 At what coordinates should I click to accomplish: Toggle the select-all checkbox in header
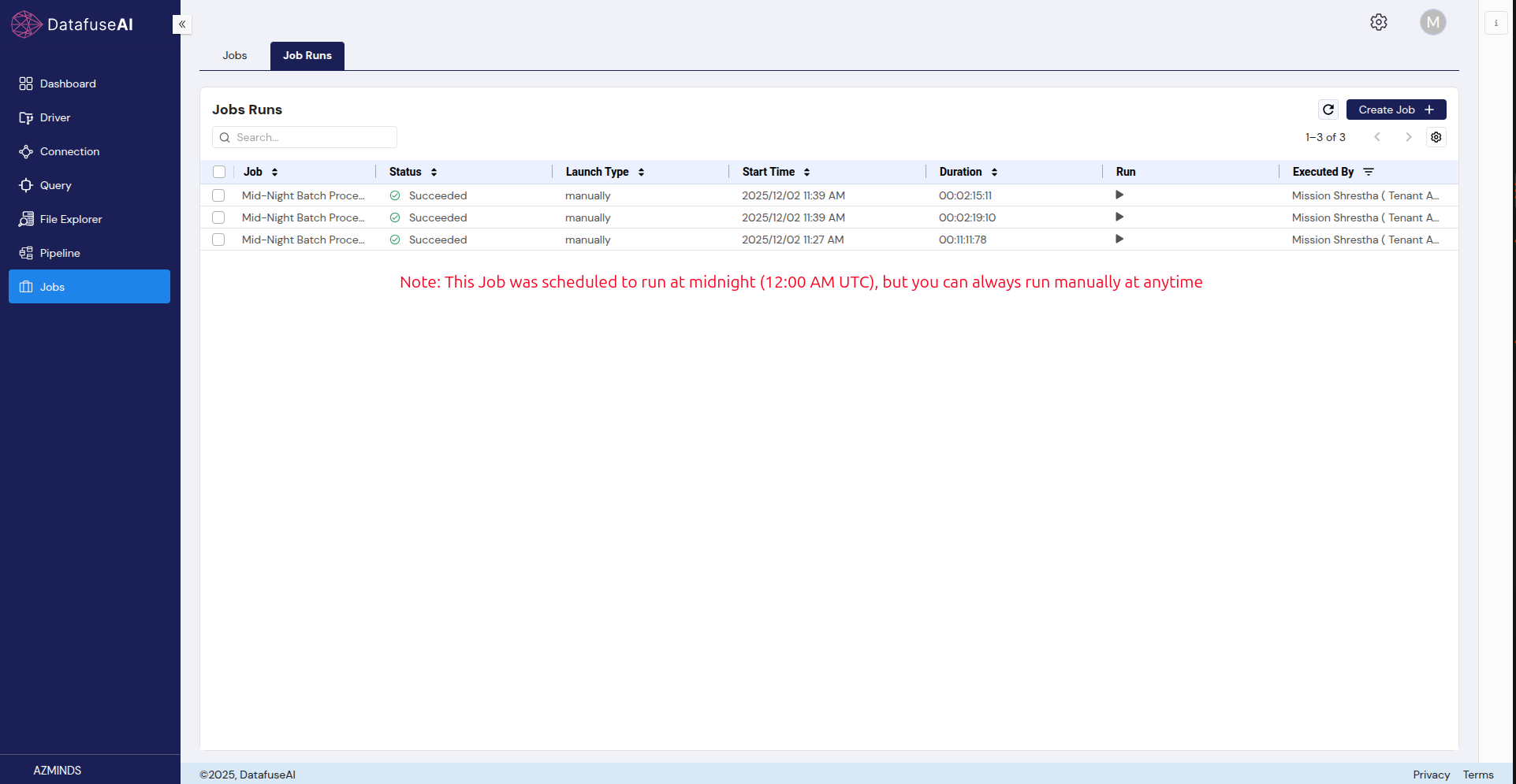[x=219, y=172]
